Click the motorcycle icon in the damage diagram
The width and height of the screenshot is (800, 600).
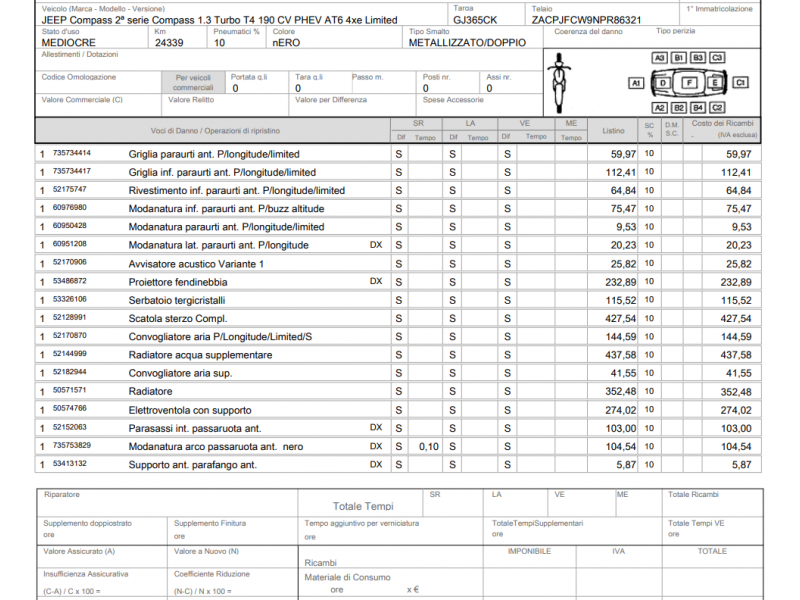(x=559, y=83)
